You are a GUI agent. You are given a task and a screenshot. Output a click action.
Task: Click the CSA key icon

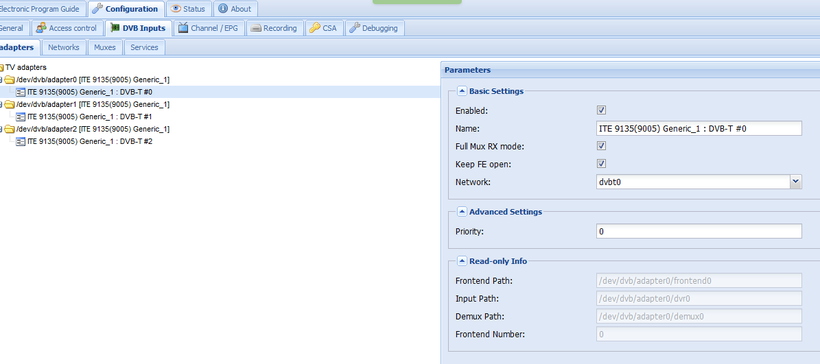point(314,28)
